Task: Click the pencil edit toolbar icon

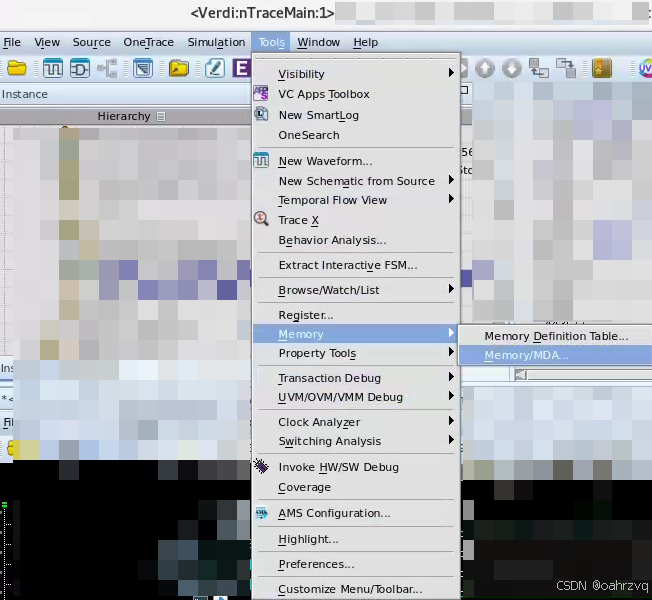Action: pos(215,68)
